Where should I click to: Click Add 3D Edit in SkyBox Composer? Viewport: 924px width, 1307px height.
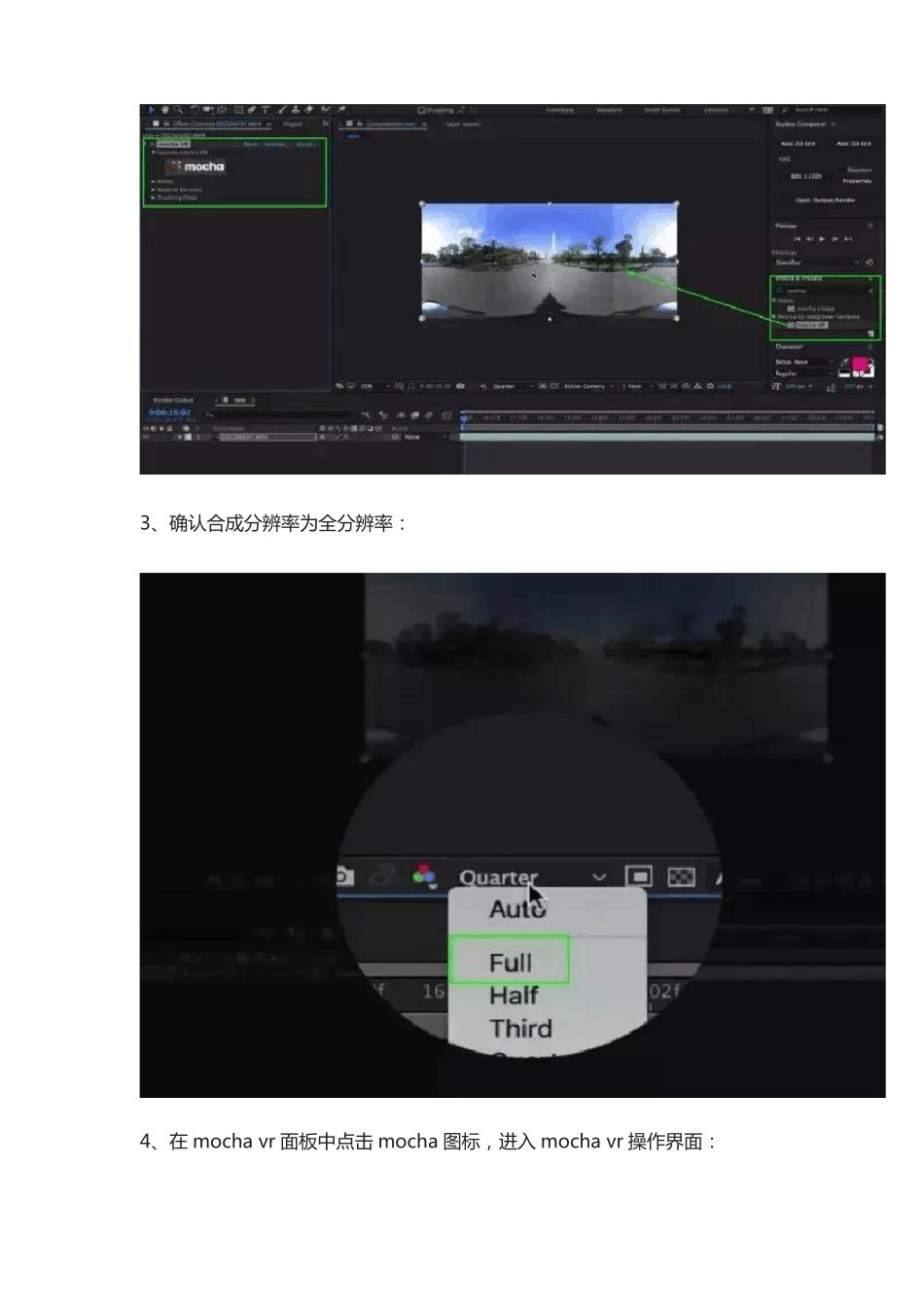pos(854,144)
